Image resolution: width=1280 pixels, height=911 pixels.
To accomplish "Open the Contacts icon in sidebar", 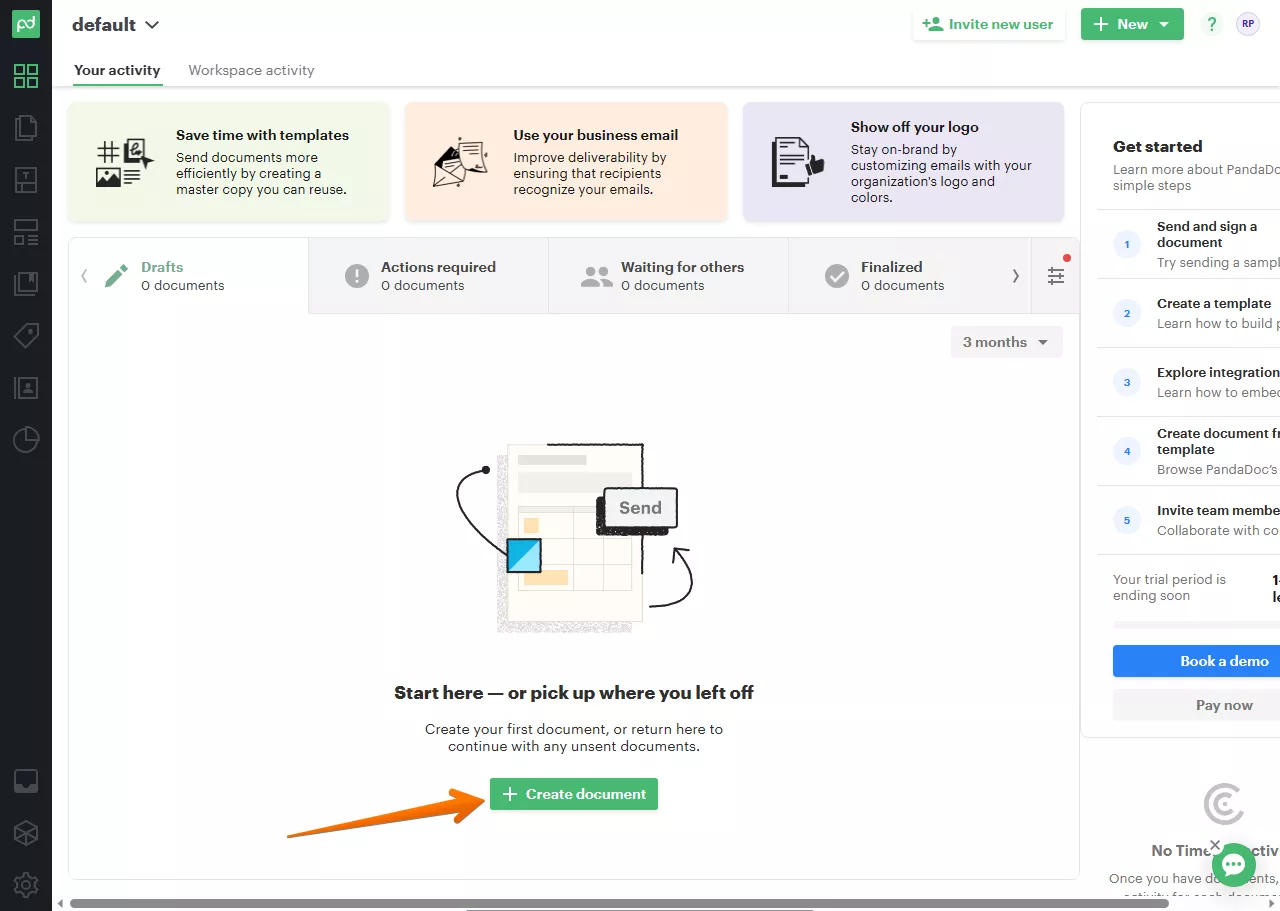I will (26, 388).
